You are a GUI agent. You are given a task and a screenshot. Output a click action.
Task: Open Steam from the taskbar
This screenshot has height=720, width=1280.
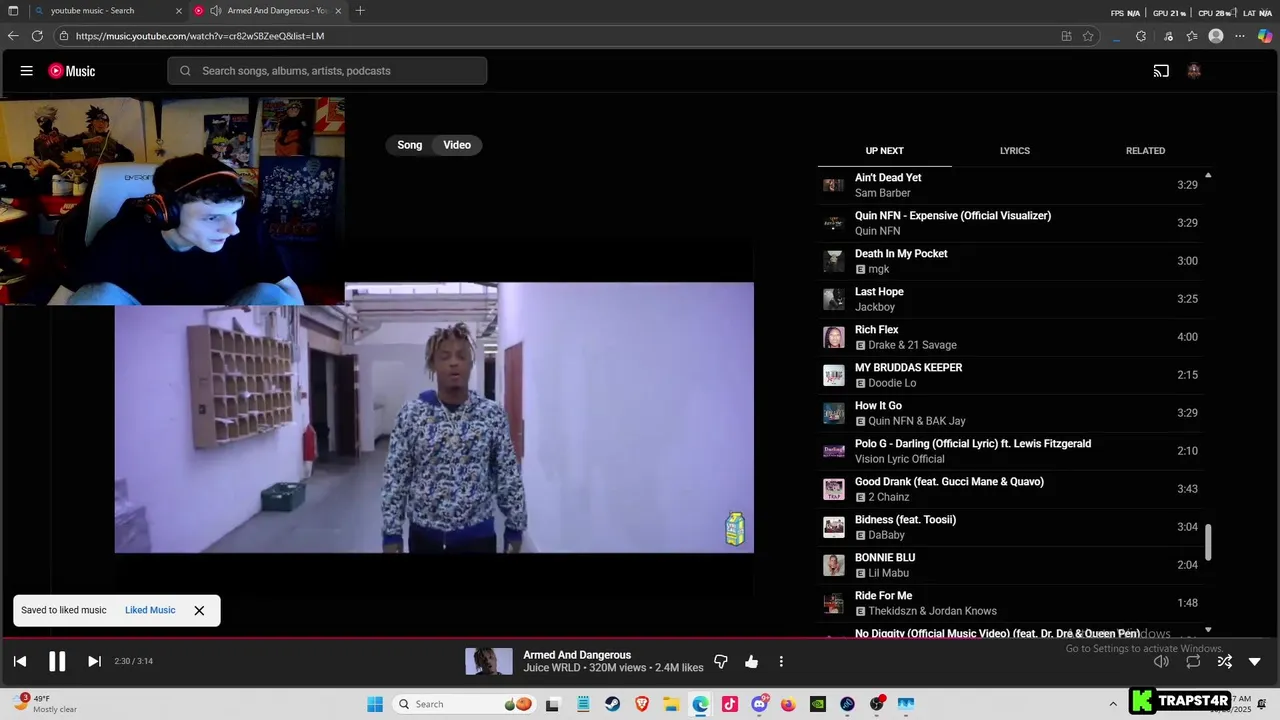[612, 704]
